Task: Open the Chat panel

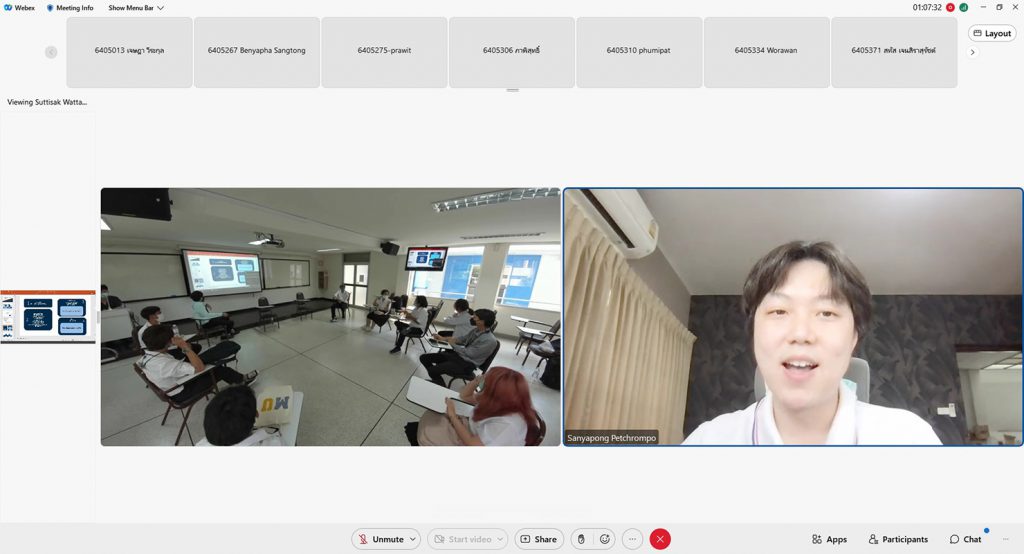Action: point(966,539)
